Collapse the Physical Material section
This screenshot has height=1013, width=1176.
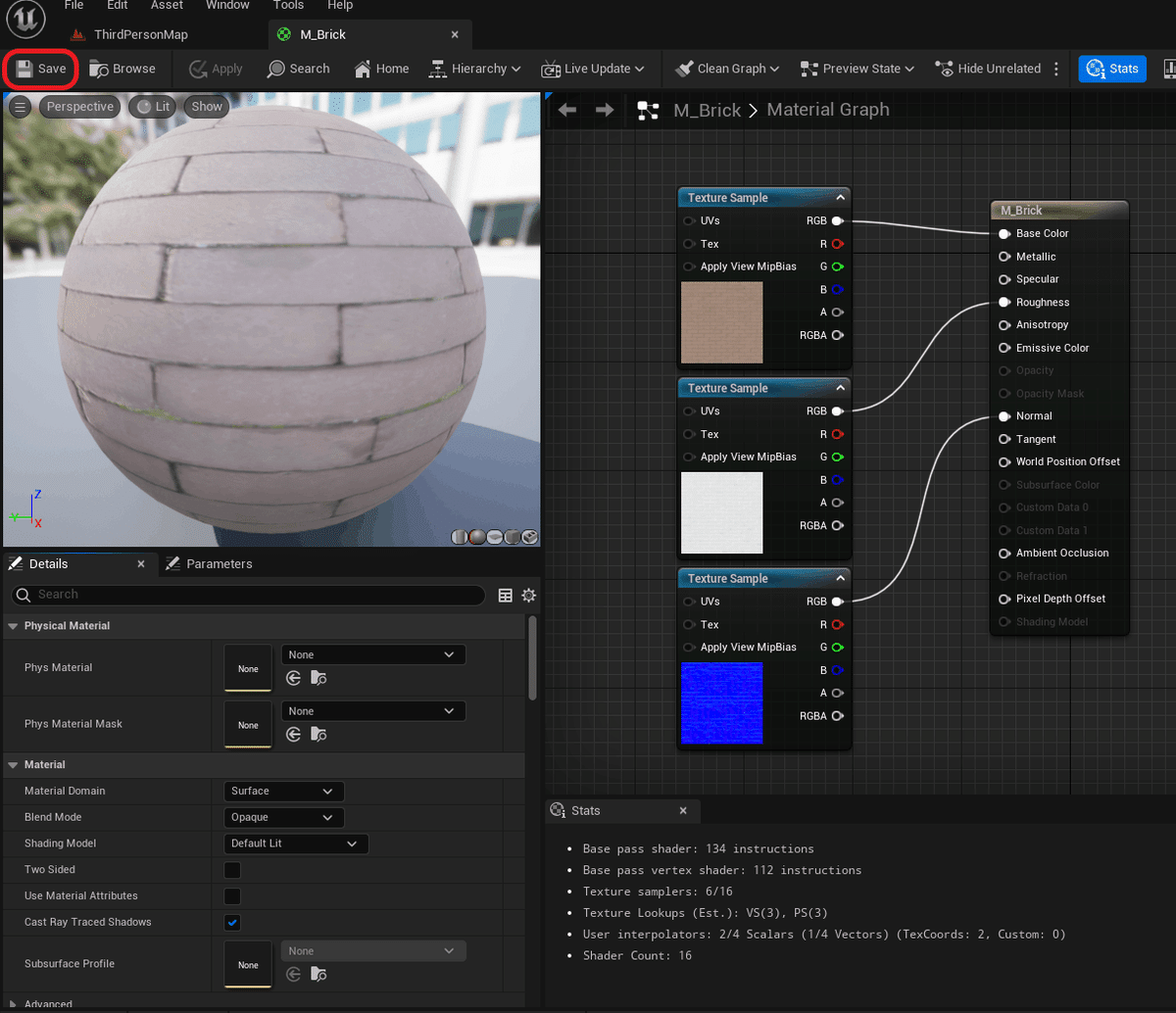tap(13, 626)
